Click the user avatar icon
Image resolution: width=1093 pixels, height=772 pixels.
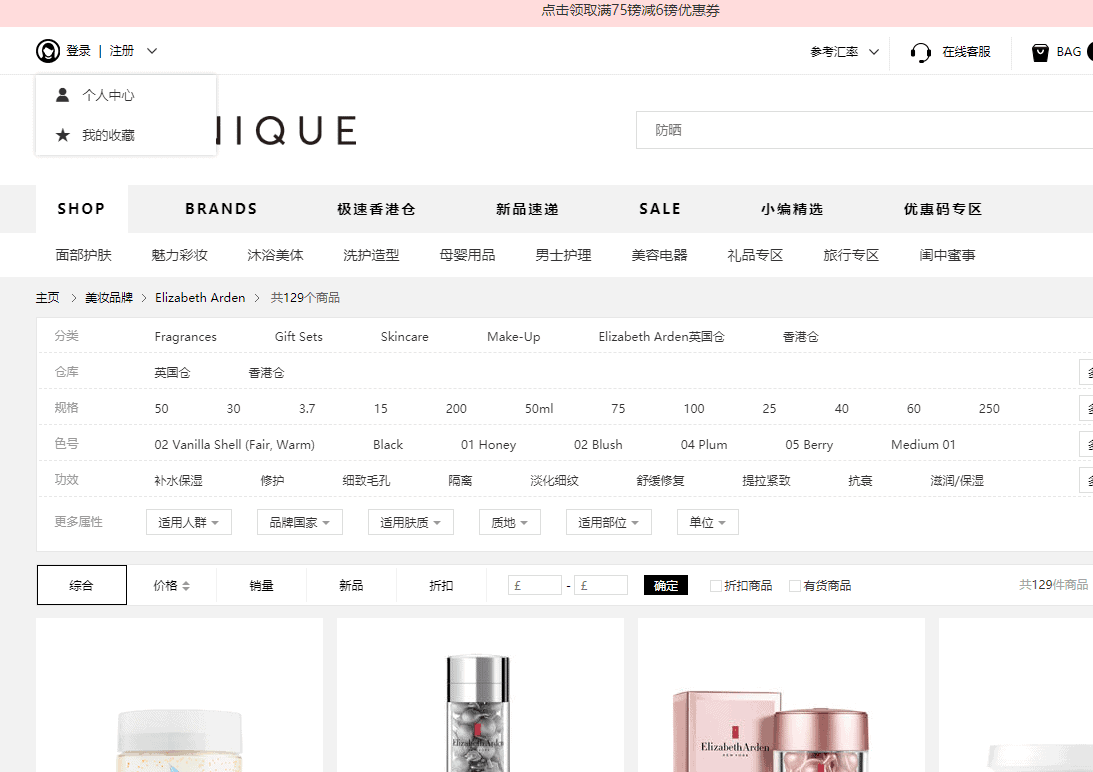48,51
